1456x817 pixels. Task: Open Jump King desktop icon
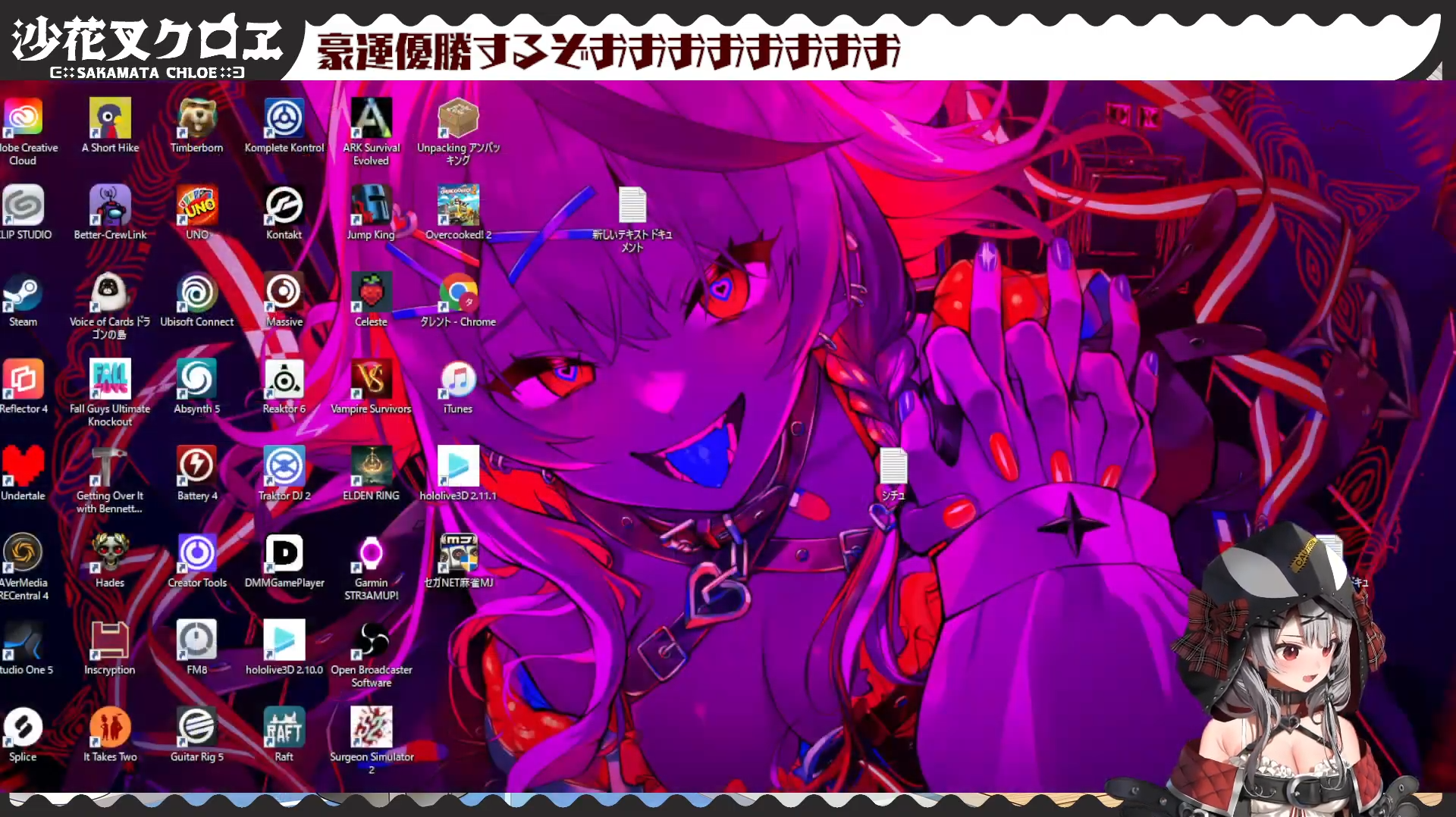coord(372,205)
